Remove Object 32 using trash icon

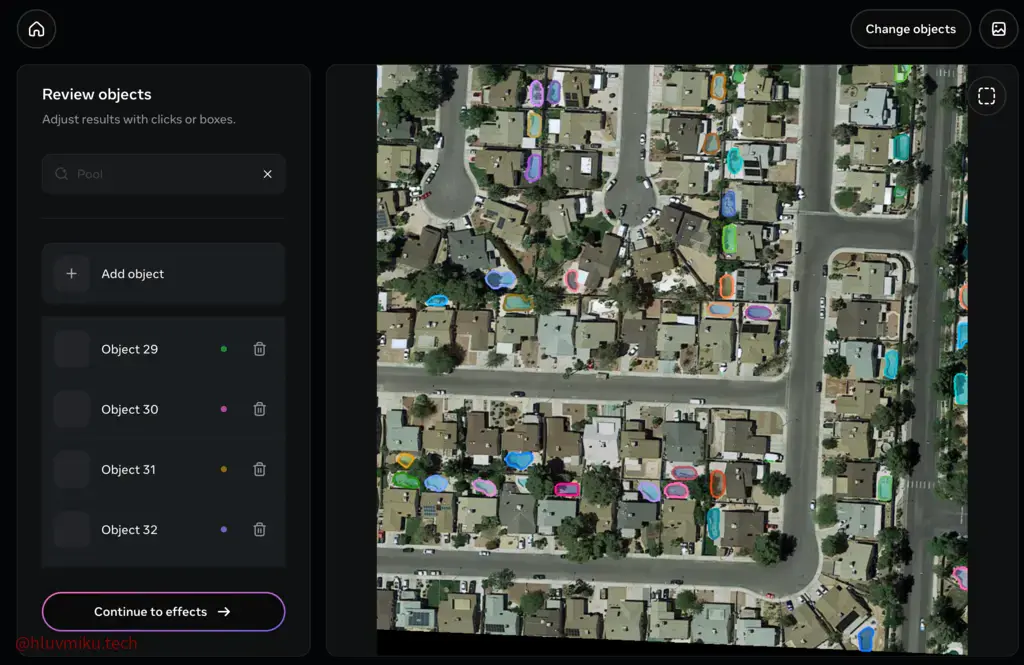(259, 530)
